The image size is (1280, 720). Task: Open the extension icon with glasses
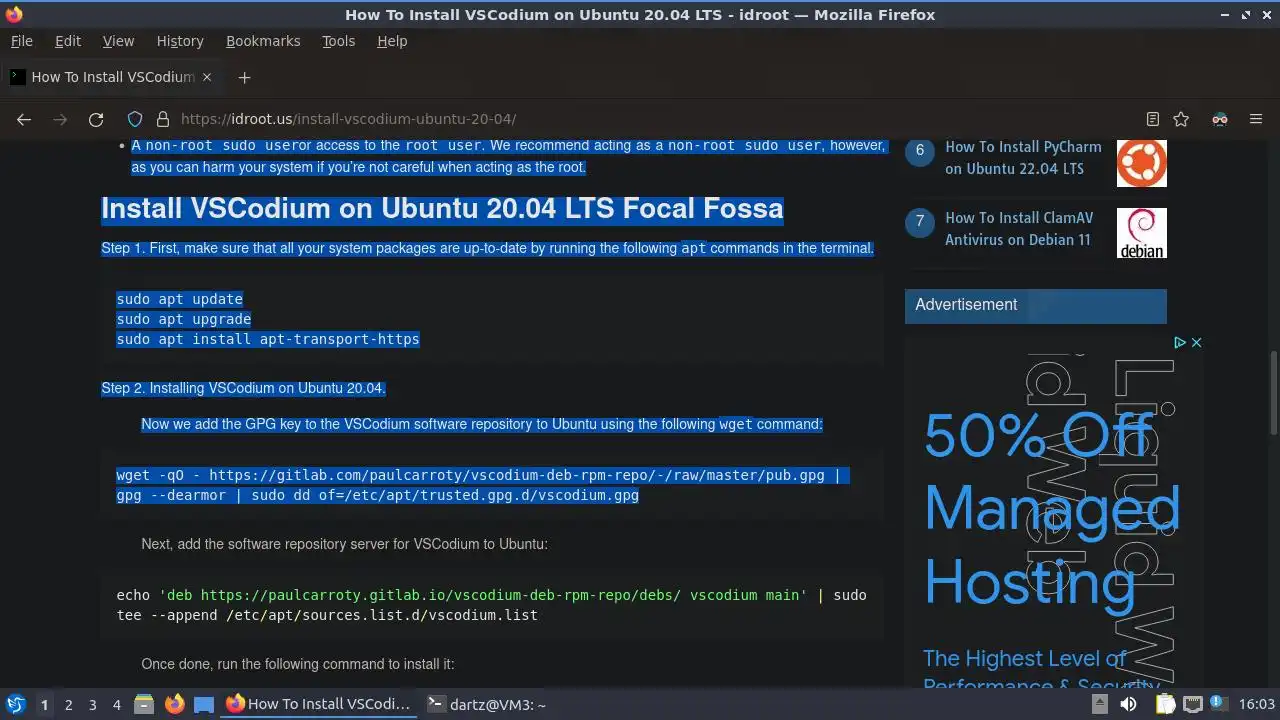[x=1220, y=119]
